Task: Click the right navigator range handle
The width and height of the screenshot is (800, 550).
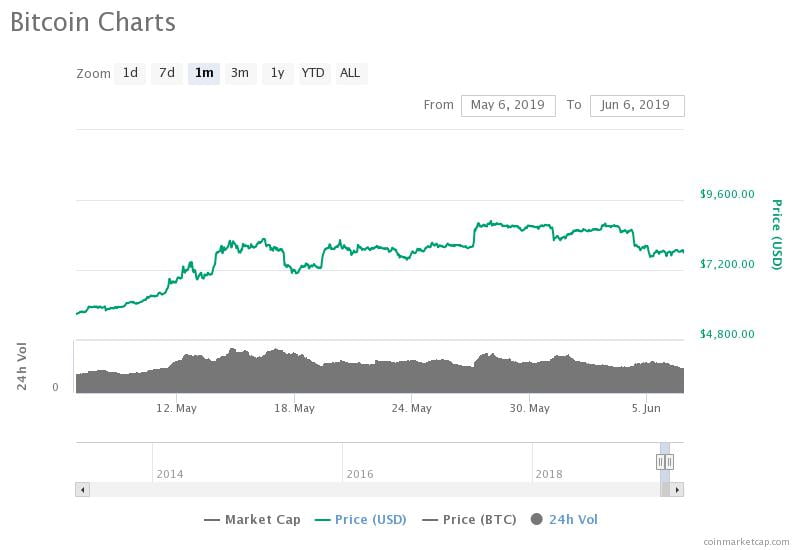Action: pyautogui.click(x=670, y=461)
